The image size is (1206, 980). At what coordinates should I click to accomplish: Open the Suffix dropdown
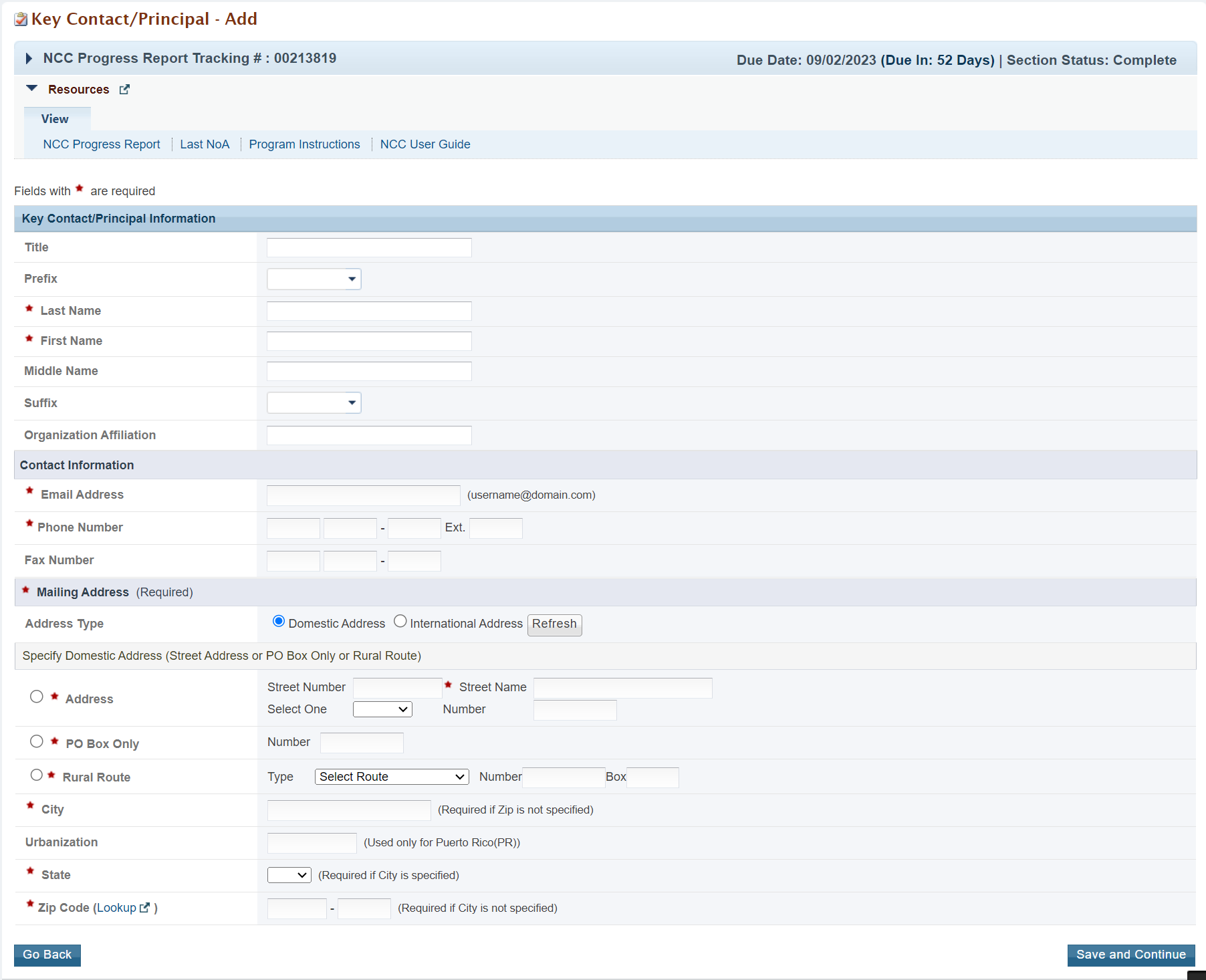click(x=314, y=403)
